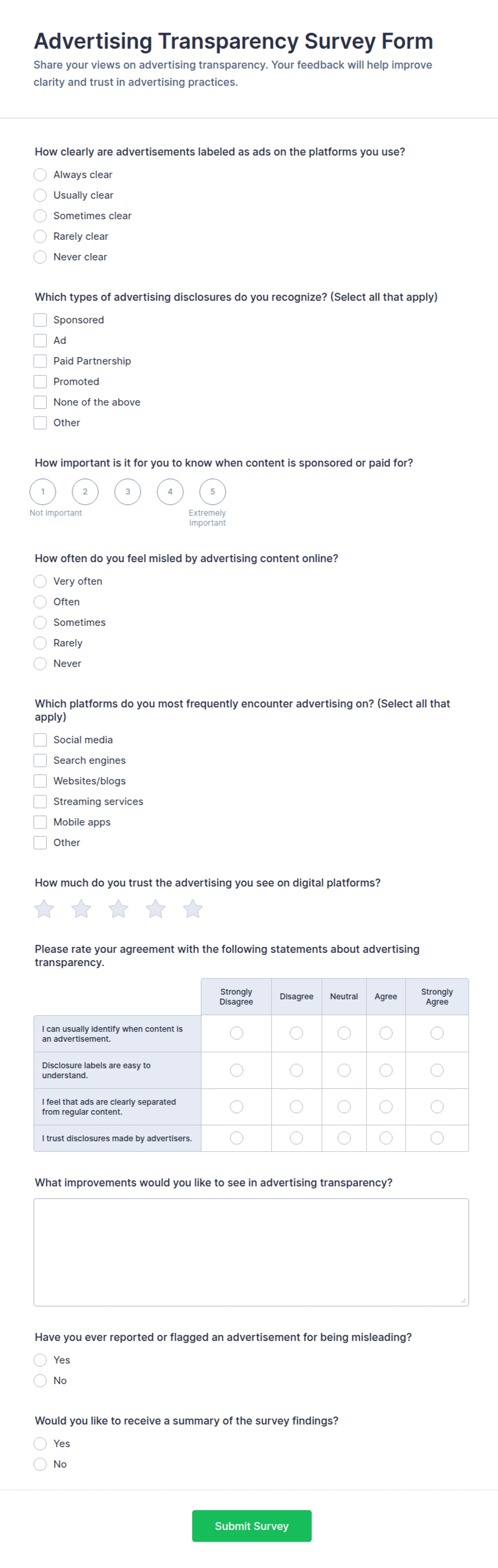Screen dimensions: 498x1568
Task: Pick importance scale value 3
Action: [x=127, y=491]
